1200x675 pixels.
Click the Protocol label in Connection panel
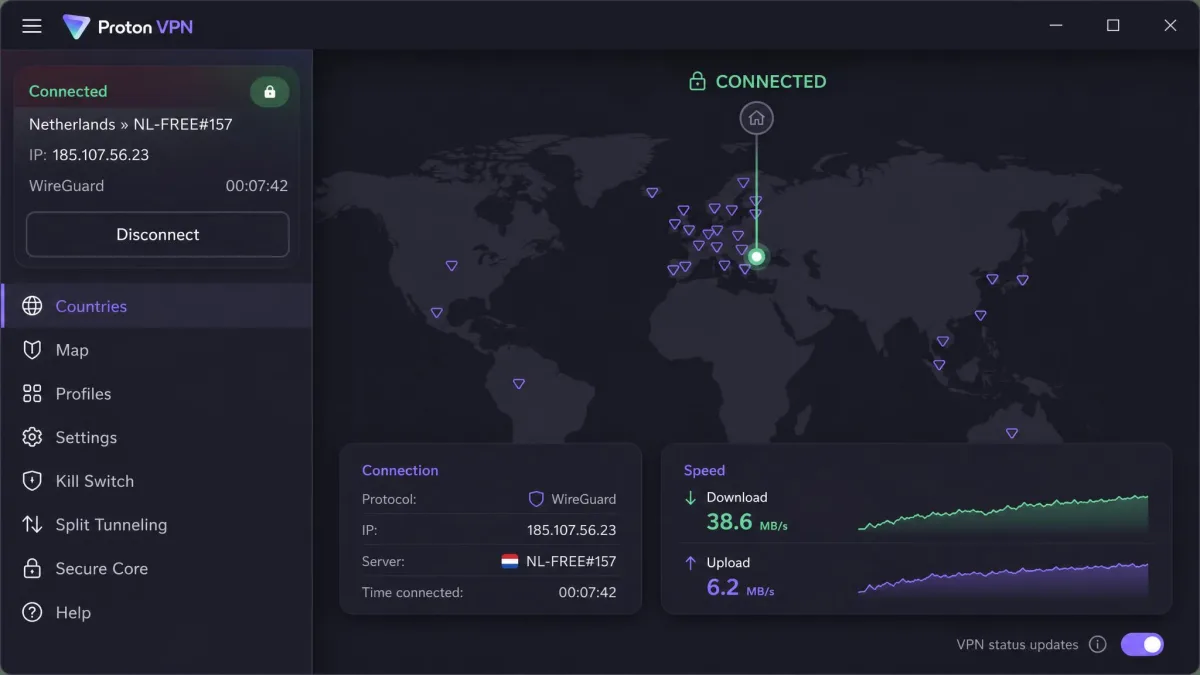[x=389, y=499]
